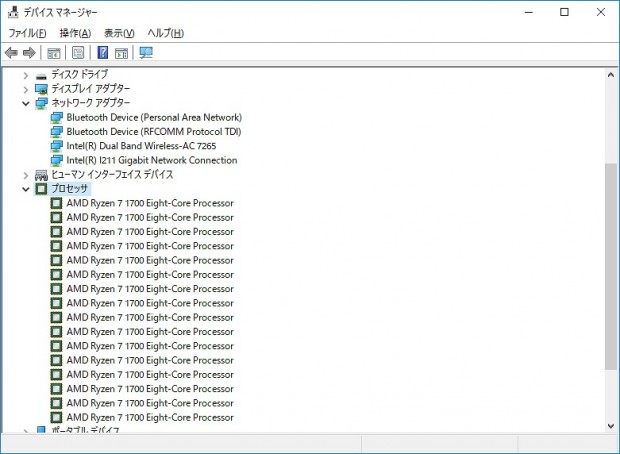Screen dimensions: 620x454
Task: Collapse the プロセッサ node
Action: click(x=26, y=189)
